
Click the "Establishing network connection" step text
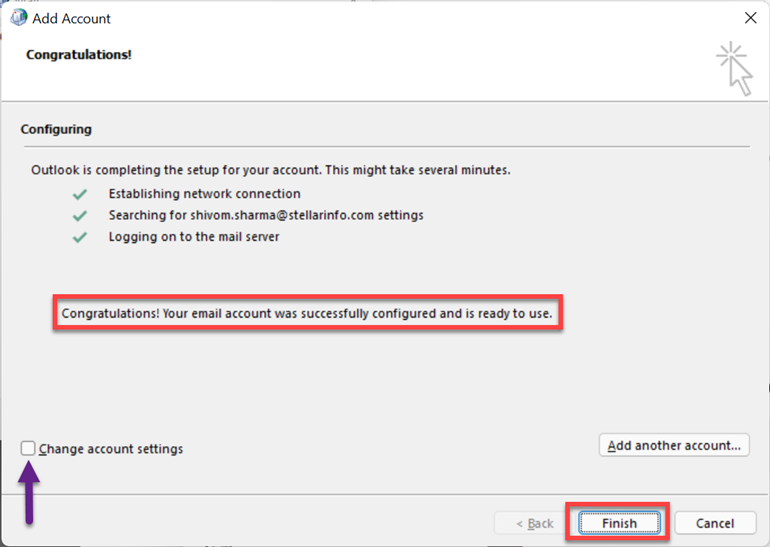tap(204, 194)
